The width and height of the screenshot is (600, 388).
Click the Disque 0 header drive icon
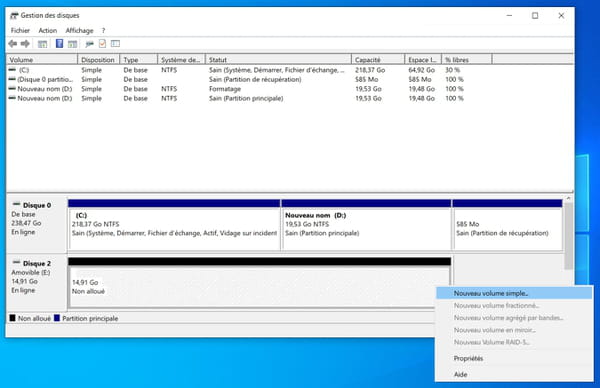16,204
